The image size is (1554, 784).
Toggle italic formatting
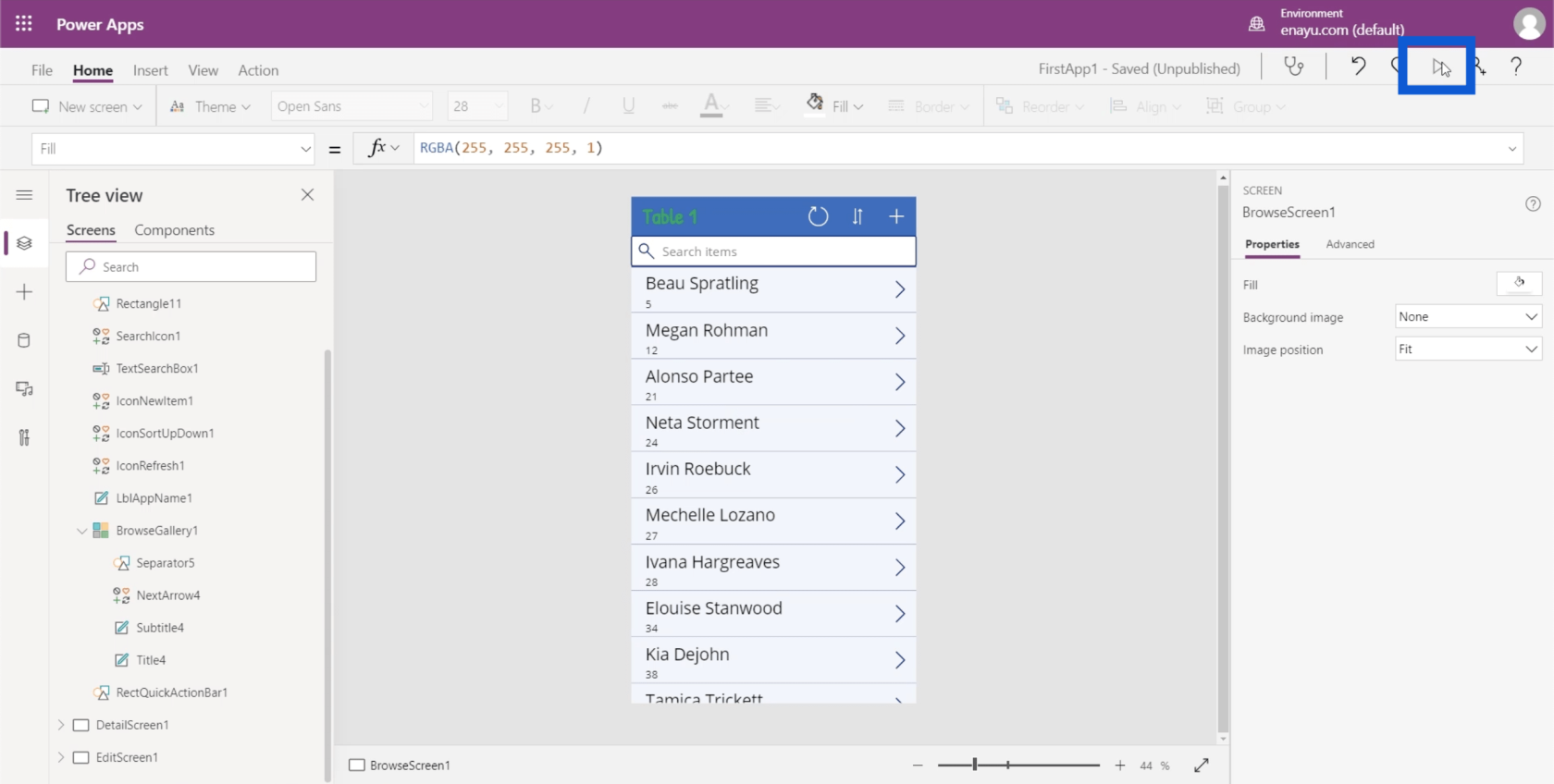(x=586, y=106)
